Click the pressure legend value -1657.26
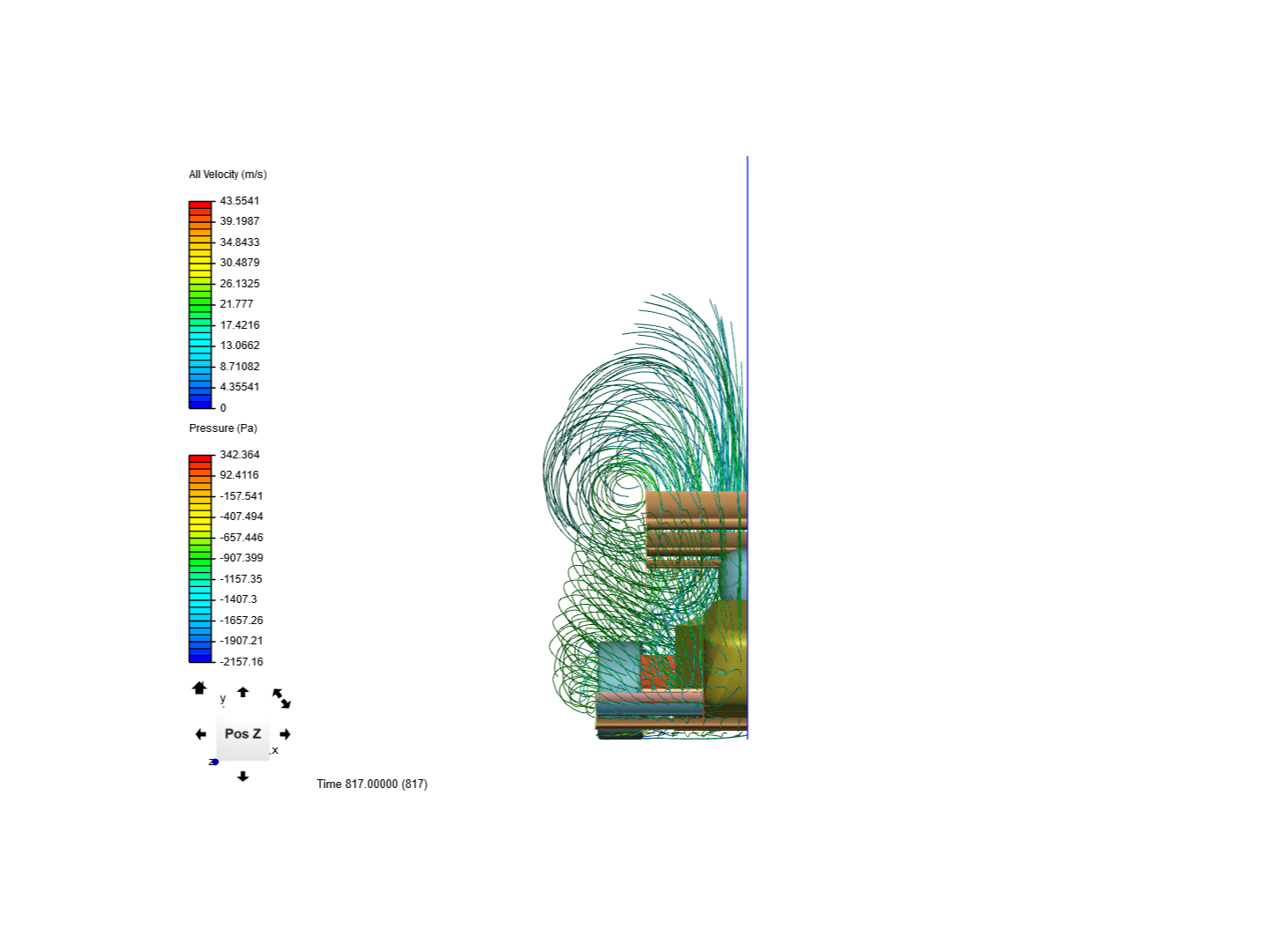Screen dimensions: 1270x952 (x=242, y=621)
